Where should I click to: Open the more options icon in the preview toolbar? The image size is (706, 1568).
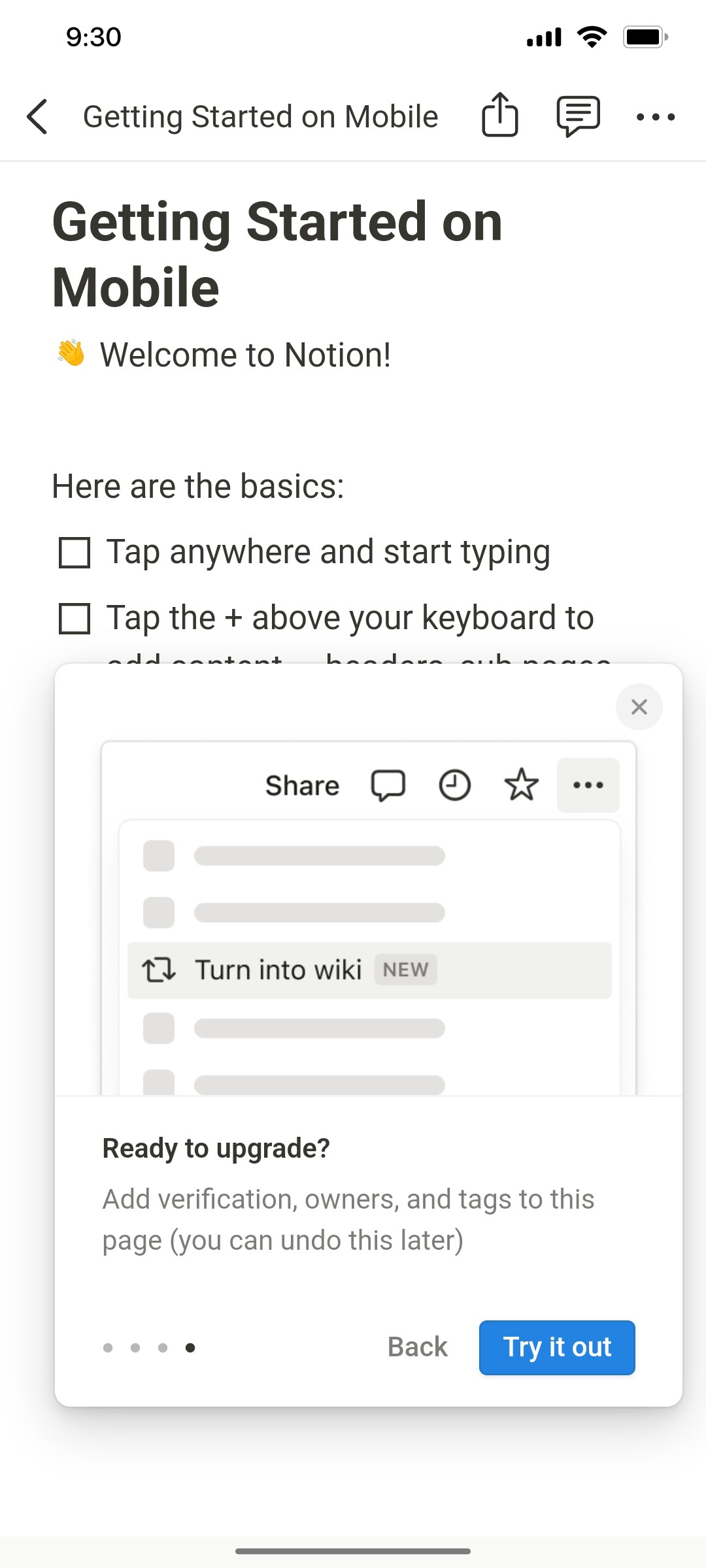(588, 785)
